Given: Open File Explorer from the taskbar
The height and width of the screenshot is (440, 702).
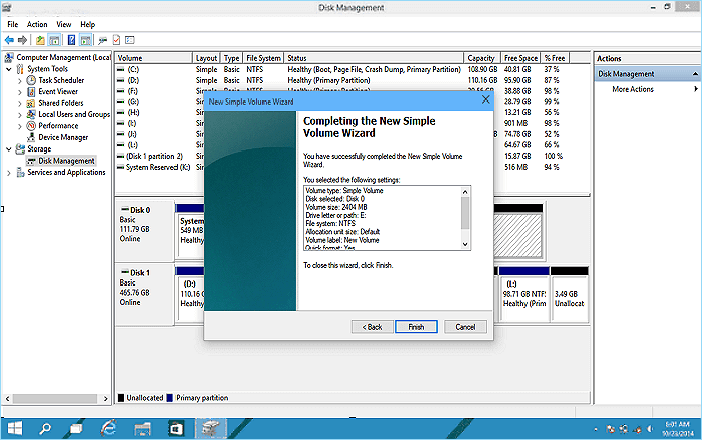Looking at the screenshot, I should [142, 428].
